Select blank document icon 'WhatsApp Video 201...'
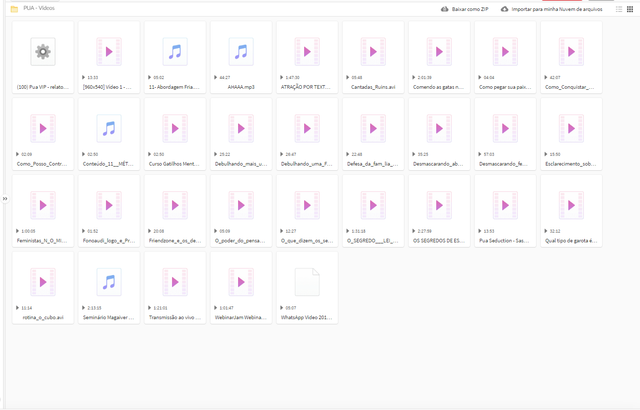 point(307,282)
